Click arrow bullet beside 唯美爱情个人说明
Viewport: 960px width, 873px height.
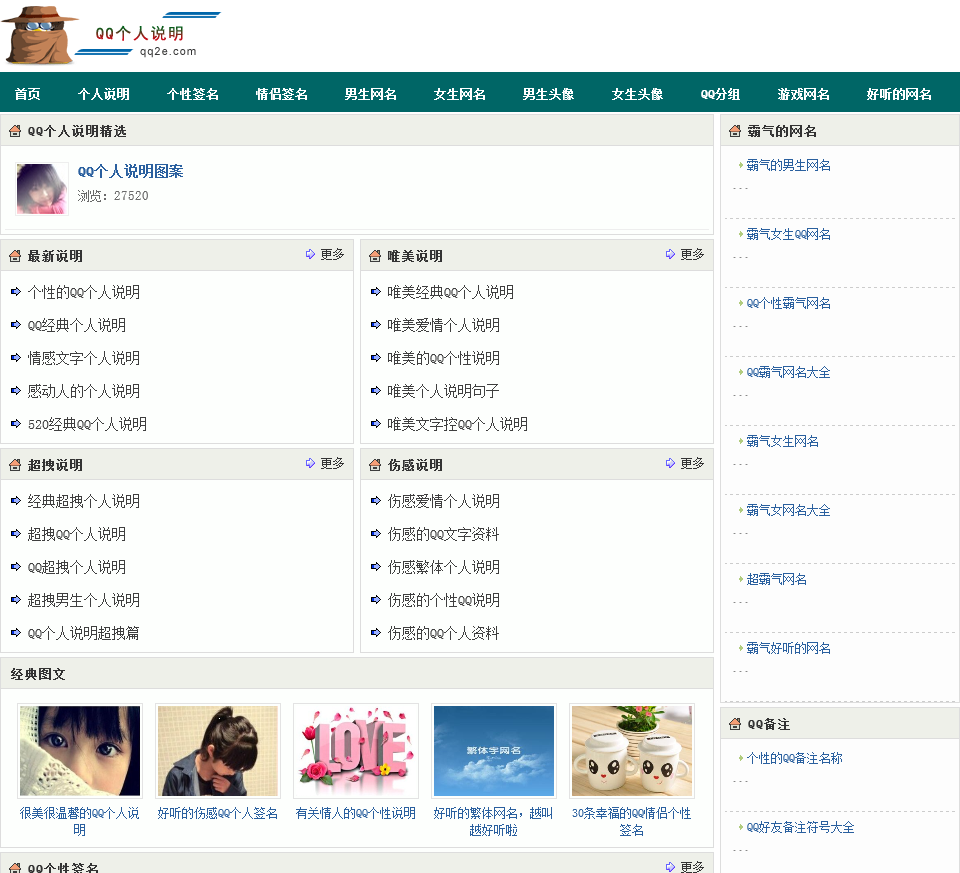point(376,325)
